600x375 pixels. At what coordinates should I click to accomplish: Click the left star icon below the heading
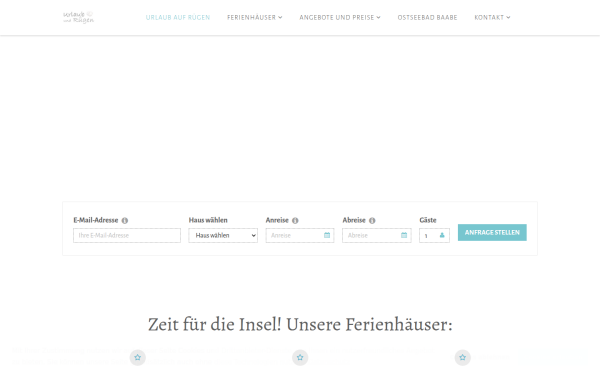tap(138, 357)
